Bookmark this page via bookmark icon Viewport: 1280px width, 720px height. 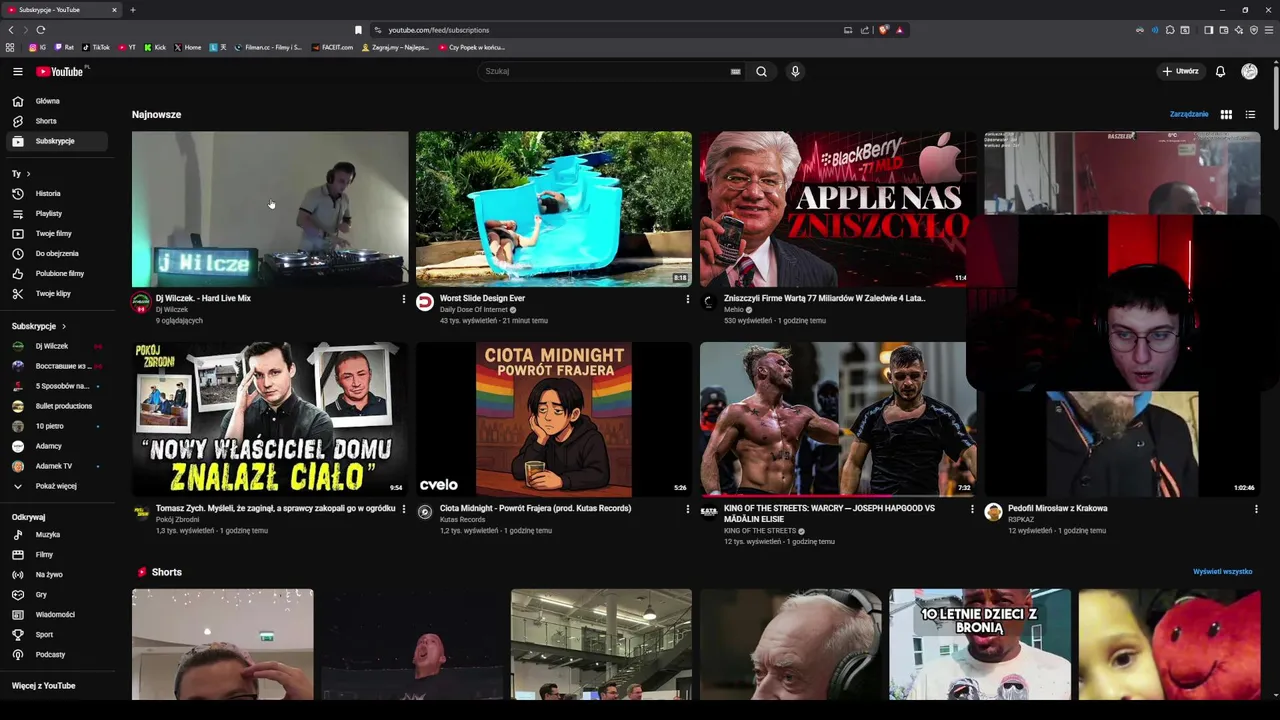coord(358,30)
